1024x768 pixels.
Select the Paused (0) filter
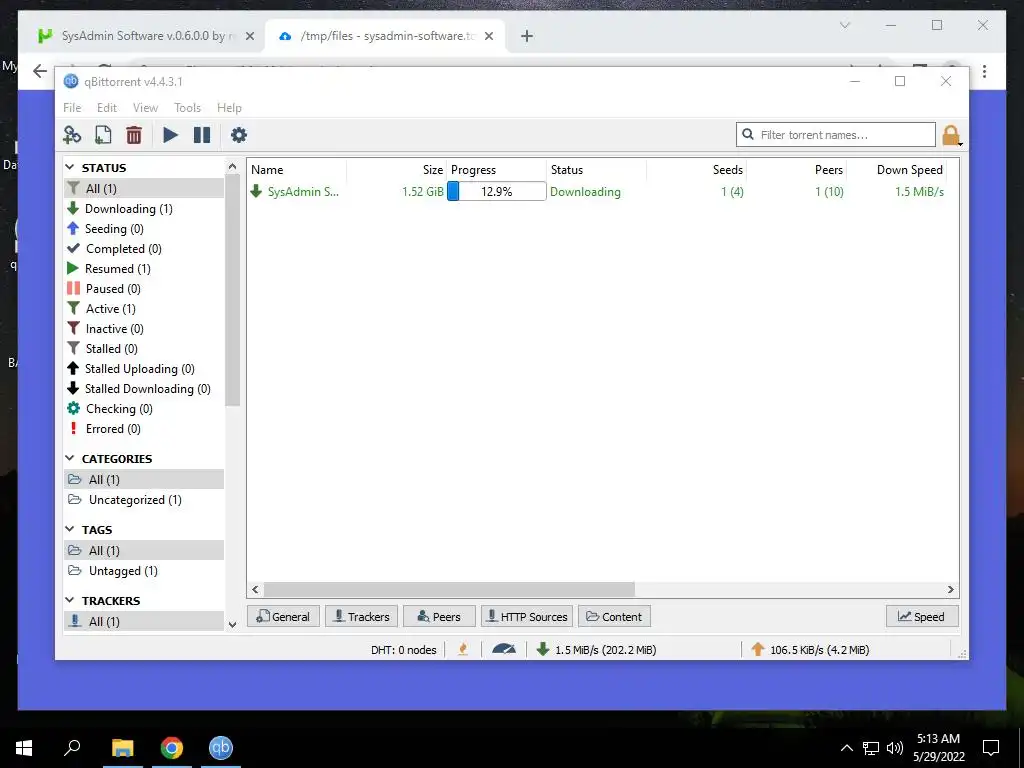(x=144, y=289)
